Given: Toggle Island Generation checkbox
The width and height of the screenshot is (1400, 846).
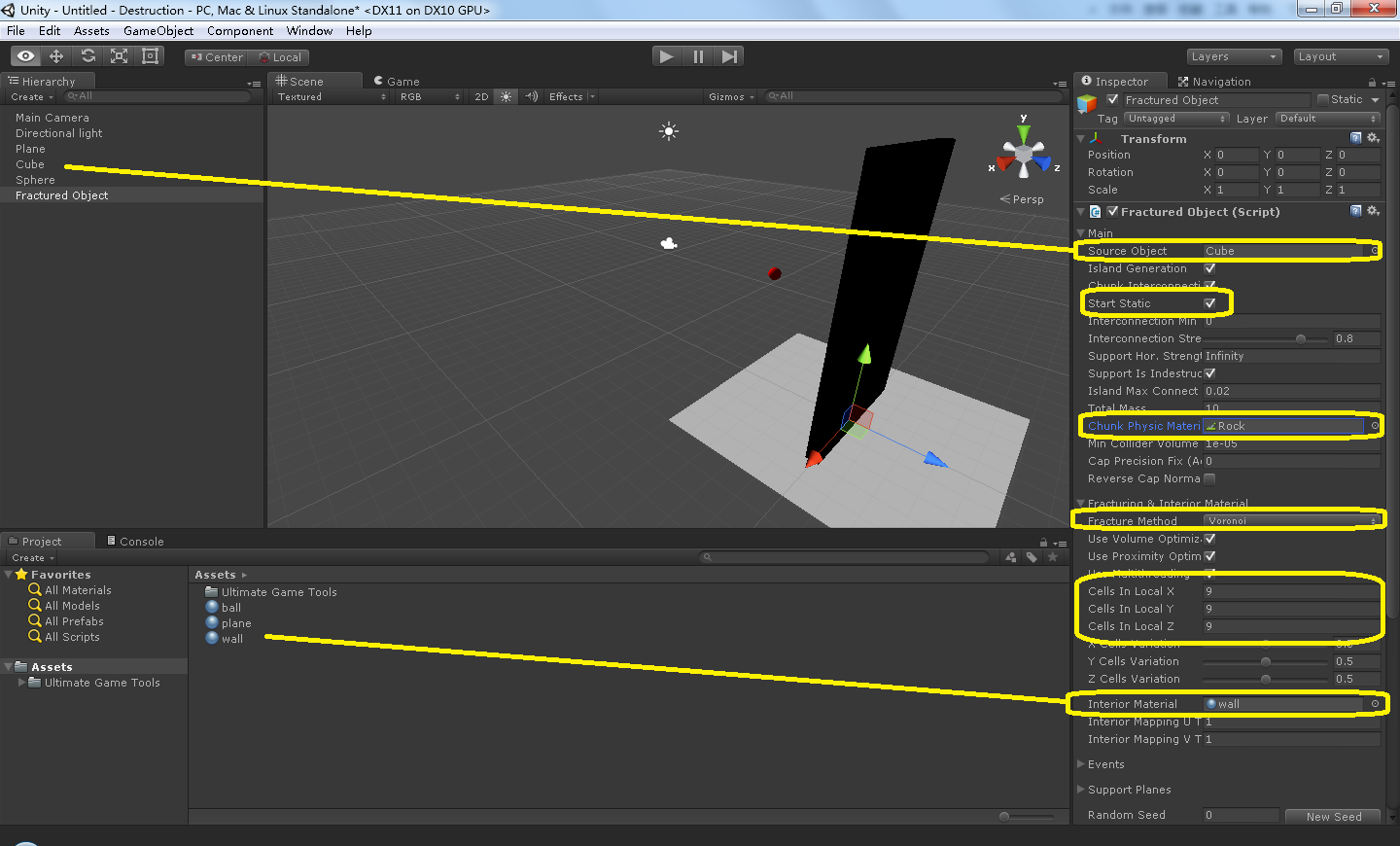Looking at the screenshot, I should point(1209,268).
